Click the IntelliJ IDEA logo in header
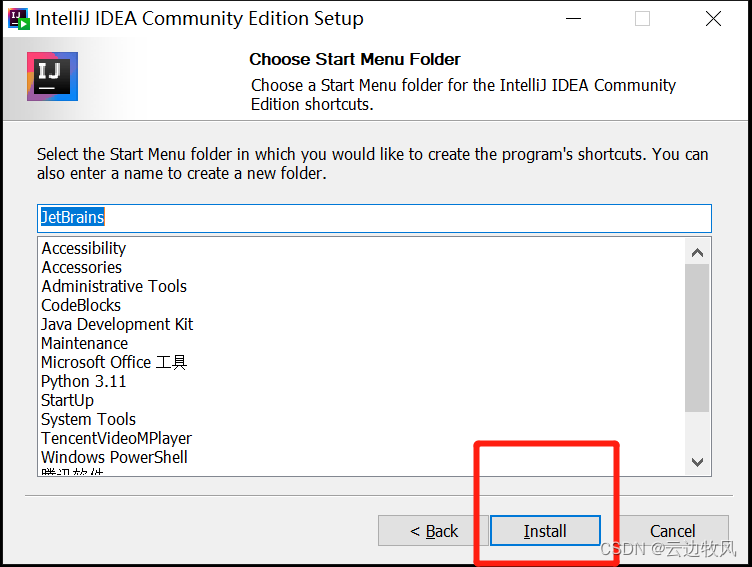Viewport: 752px width, 567px height. (x=52, y=77)
